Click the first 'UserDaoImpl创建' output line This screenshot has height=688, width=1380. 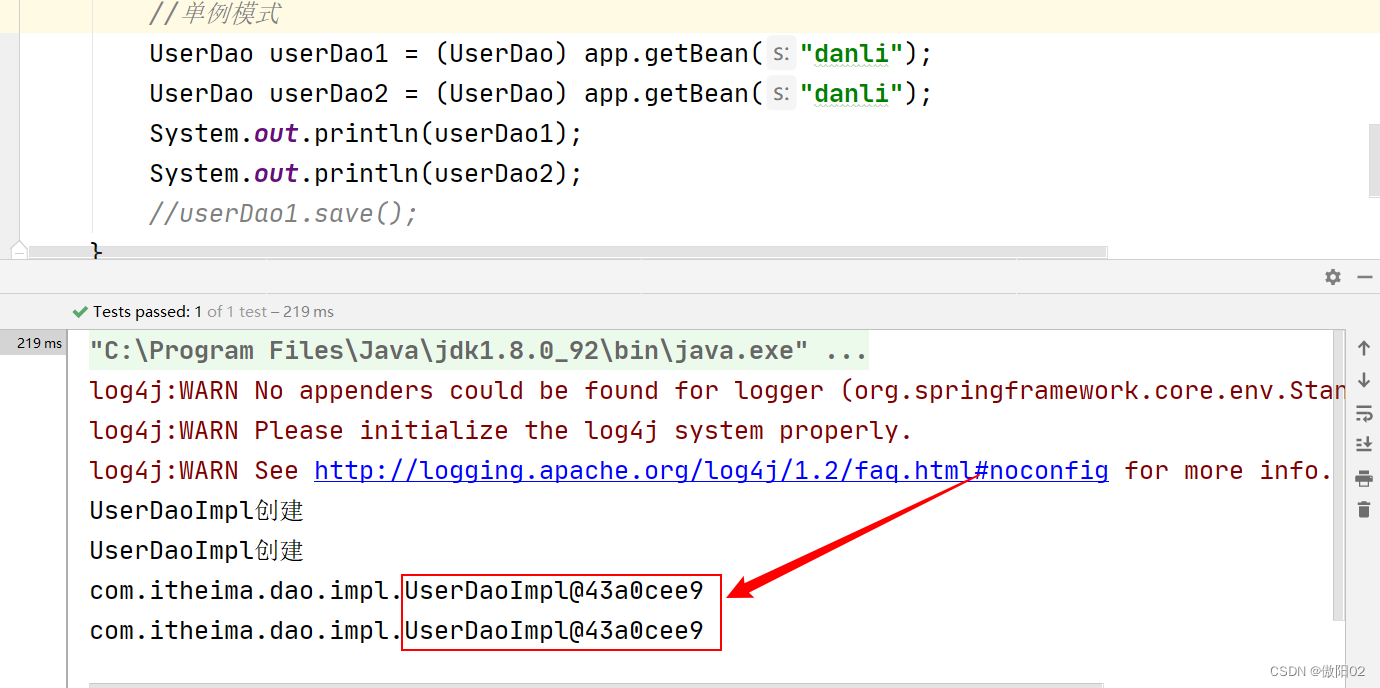click(x=197, y=511)
